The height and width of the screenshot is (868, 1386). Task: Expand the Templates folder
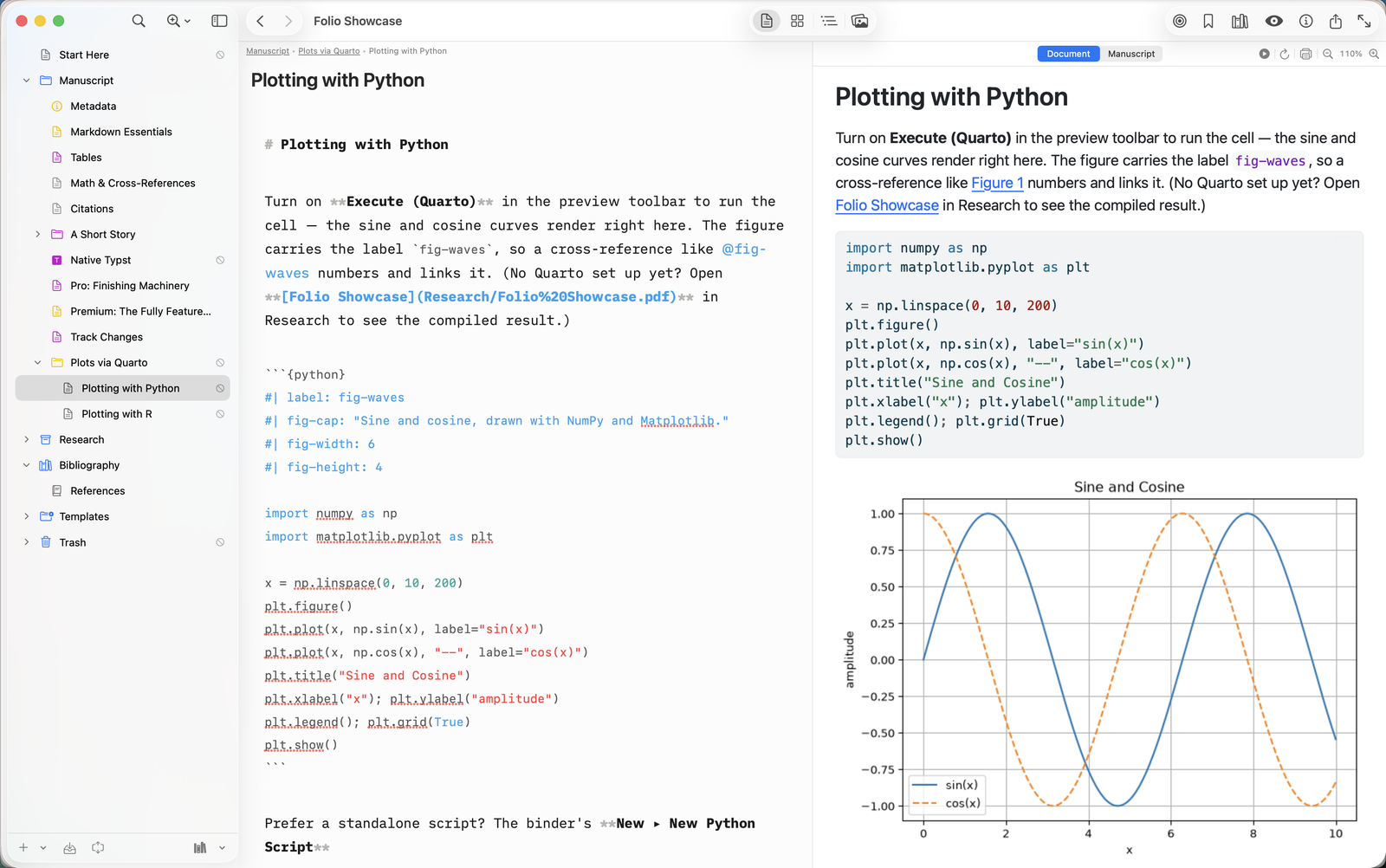26,516
